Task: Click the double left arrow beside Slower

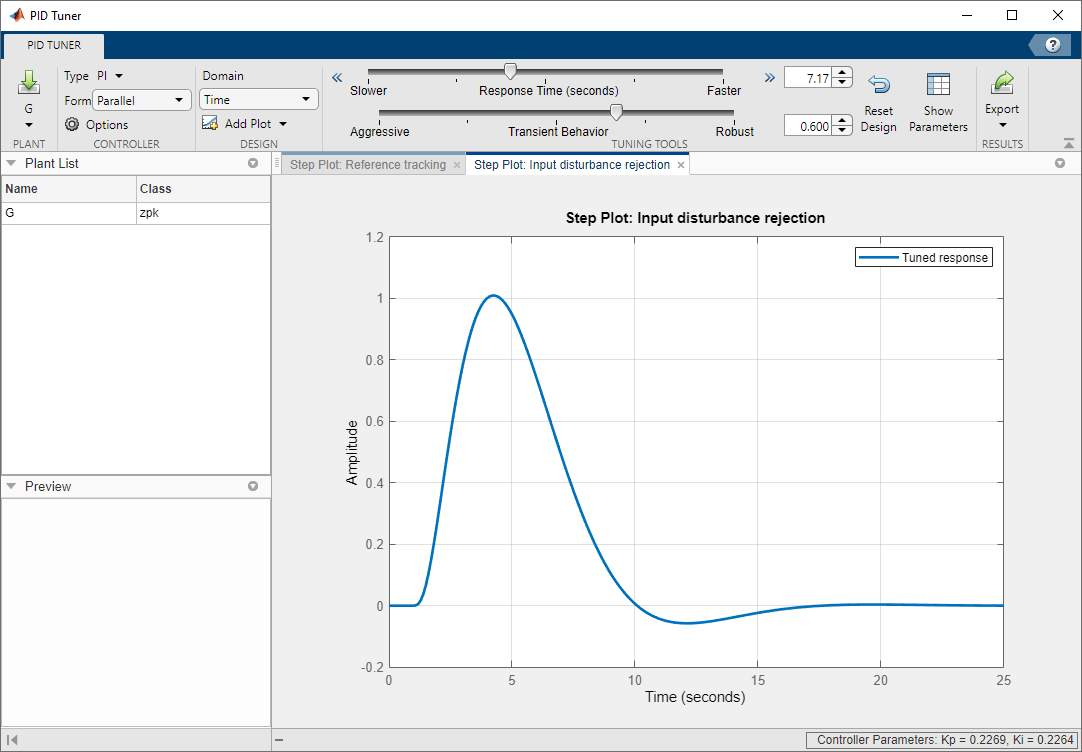Action: tap(337, 78)
